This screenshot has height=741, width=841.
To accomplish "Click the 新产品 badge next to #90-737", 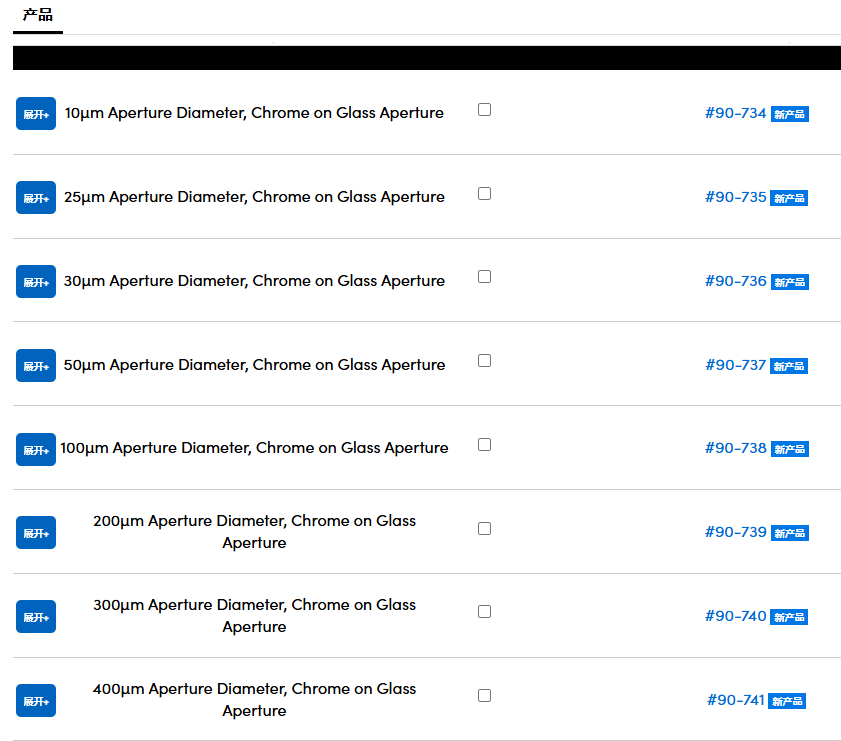I will point(789,366).
